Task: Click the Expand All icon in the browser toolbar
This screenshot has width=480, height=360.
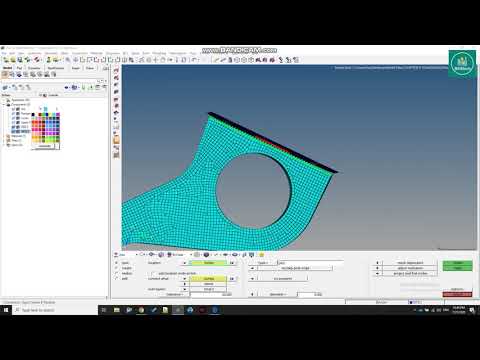Action: (97, 87)
